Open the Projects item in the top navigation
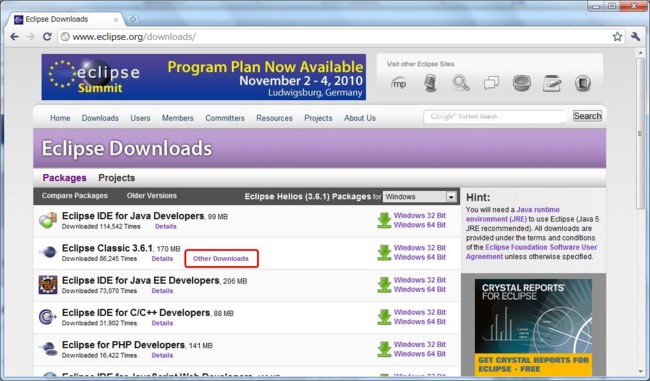 point(318,118)
